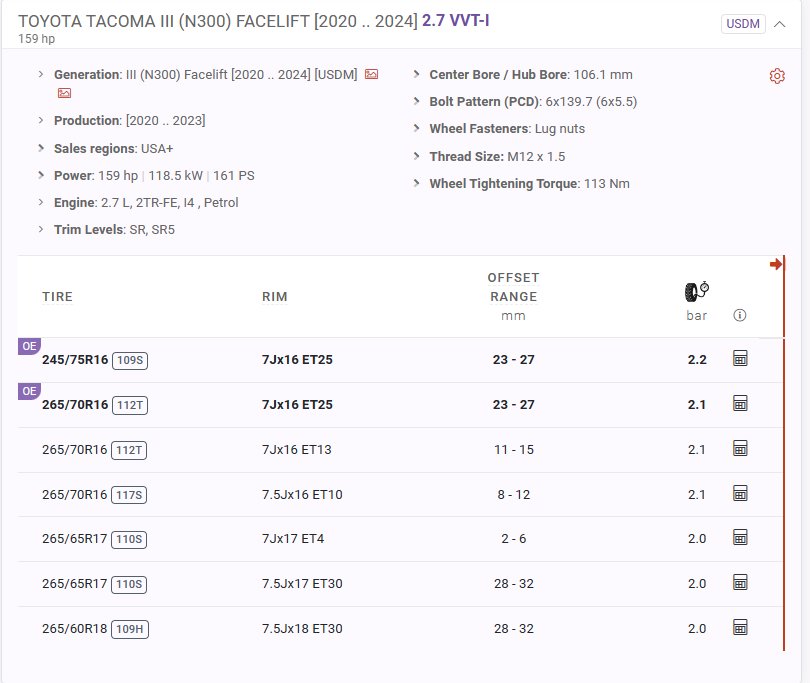Select rim 7.5Jx18 ET30
The height and width of the screenshot is (683, 810).
point(302,629)
